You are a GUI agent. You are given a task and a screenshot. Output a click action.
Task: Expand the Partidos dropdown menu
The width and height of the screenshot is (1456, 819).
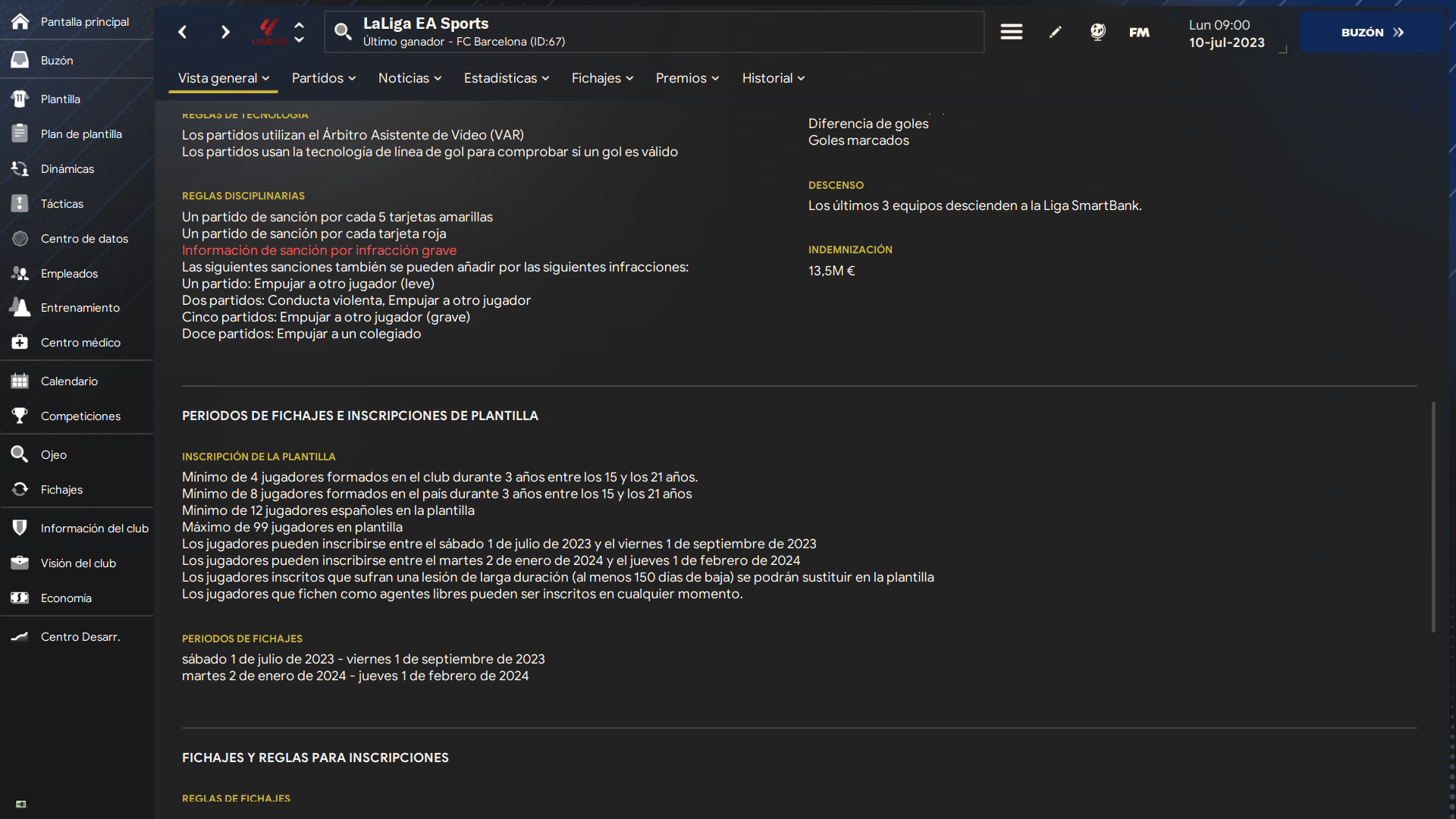[x=324, y=78]
